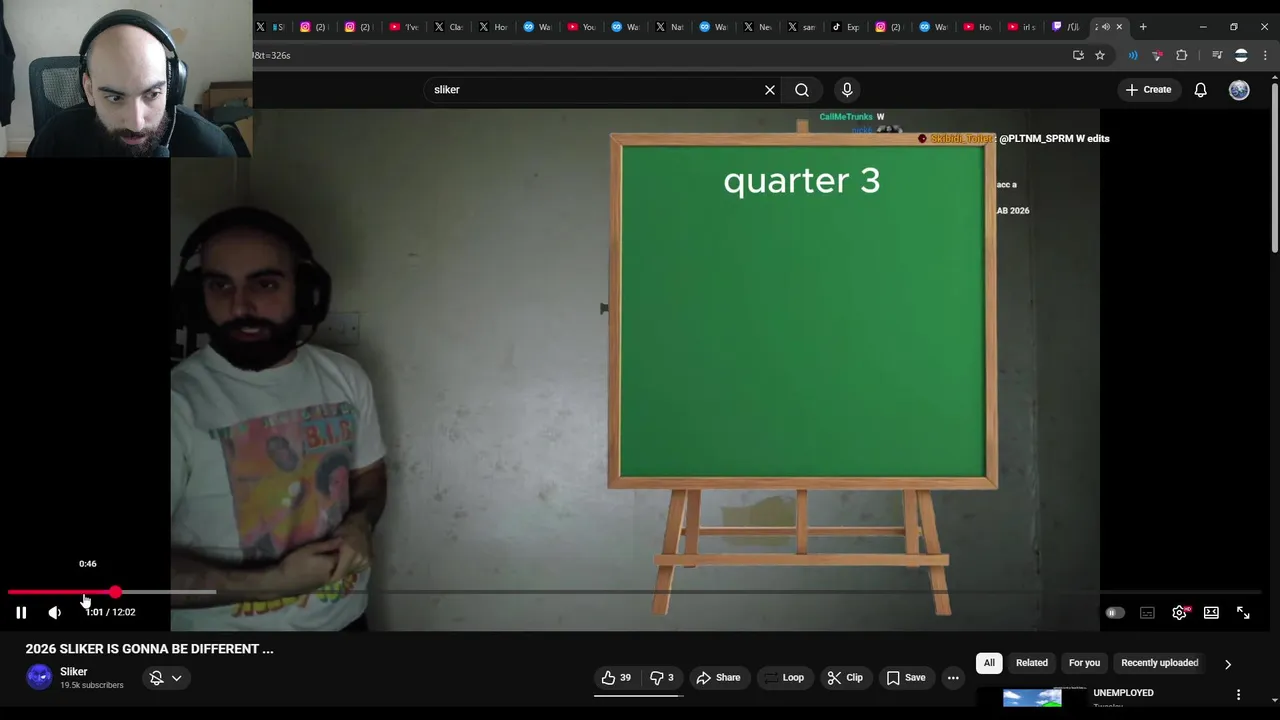Dislike the video with thumbs down
The width and height of the screenshot is (1280, 720).
[662, 678]
